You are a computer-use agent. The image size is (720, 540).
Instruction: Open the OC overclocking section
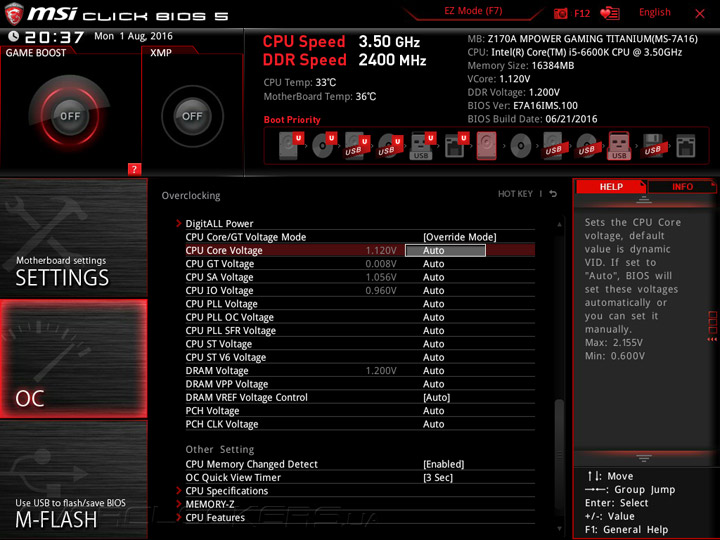tap(73, 359)
